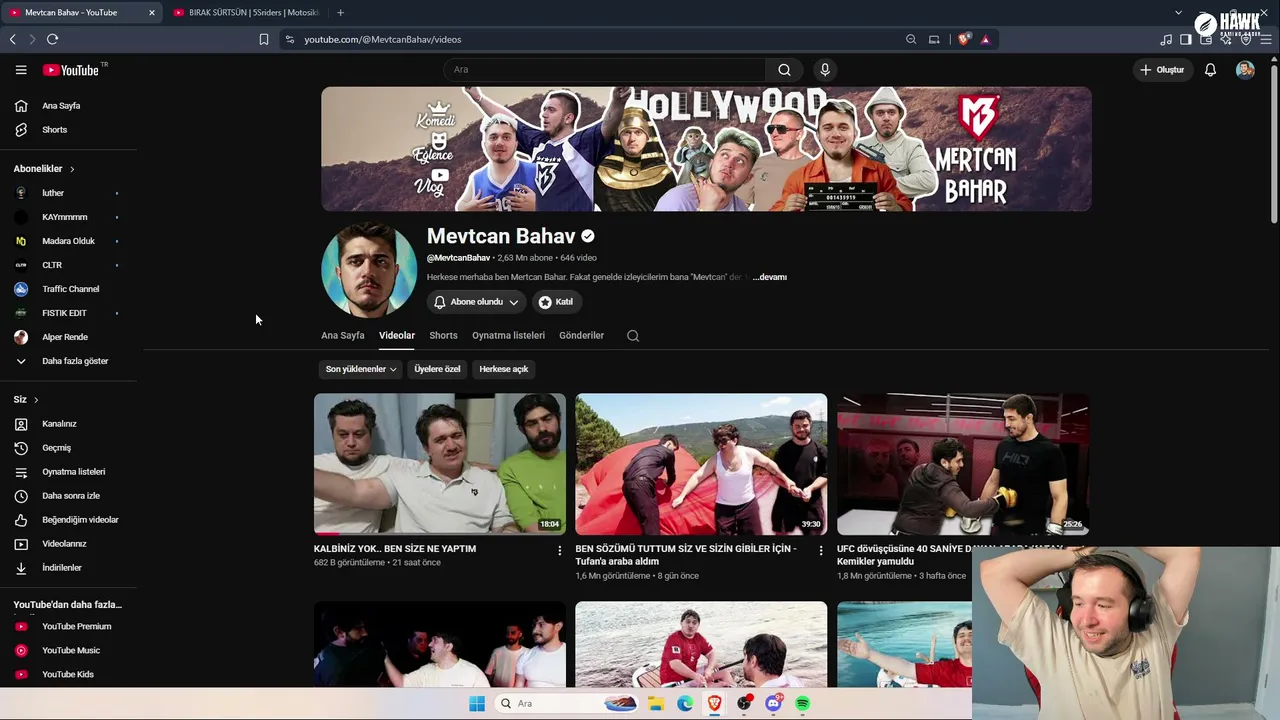
Task: Click the zoom magnifier icon in address bar
Action: pos(911,39)
